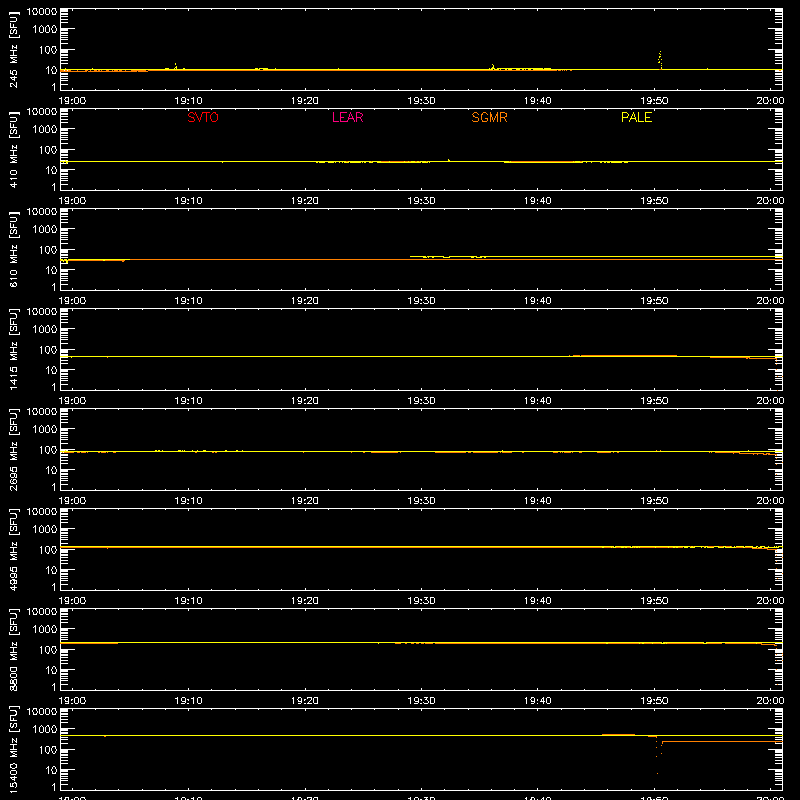This screenshot has width=800, height=800.
Task: Click the 20:00 tick label under the 245 MHz plot
Action: 770,101
